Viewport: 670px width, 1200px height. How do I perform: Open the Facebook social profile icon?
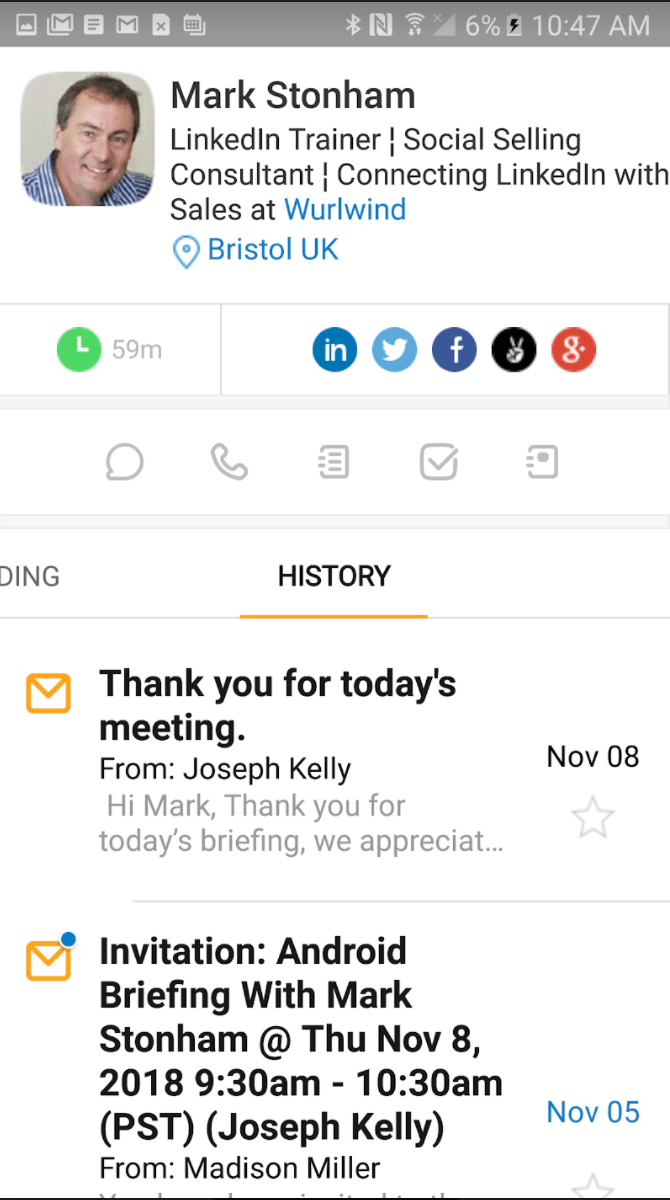[x=454, y=350]
